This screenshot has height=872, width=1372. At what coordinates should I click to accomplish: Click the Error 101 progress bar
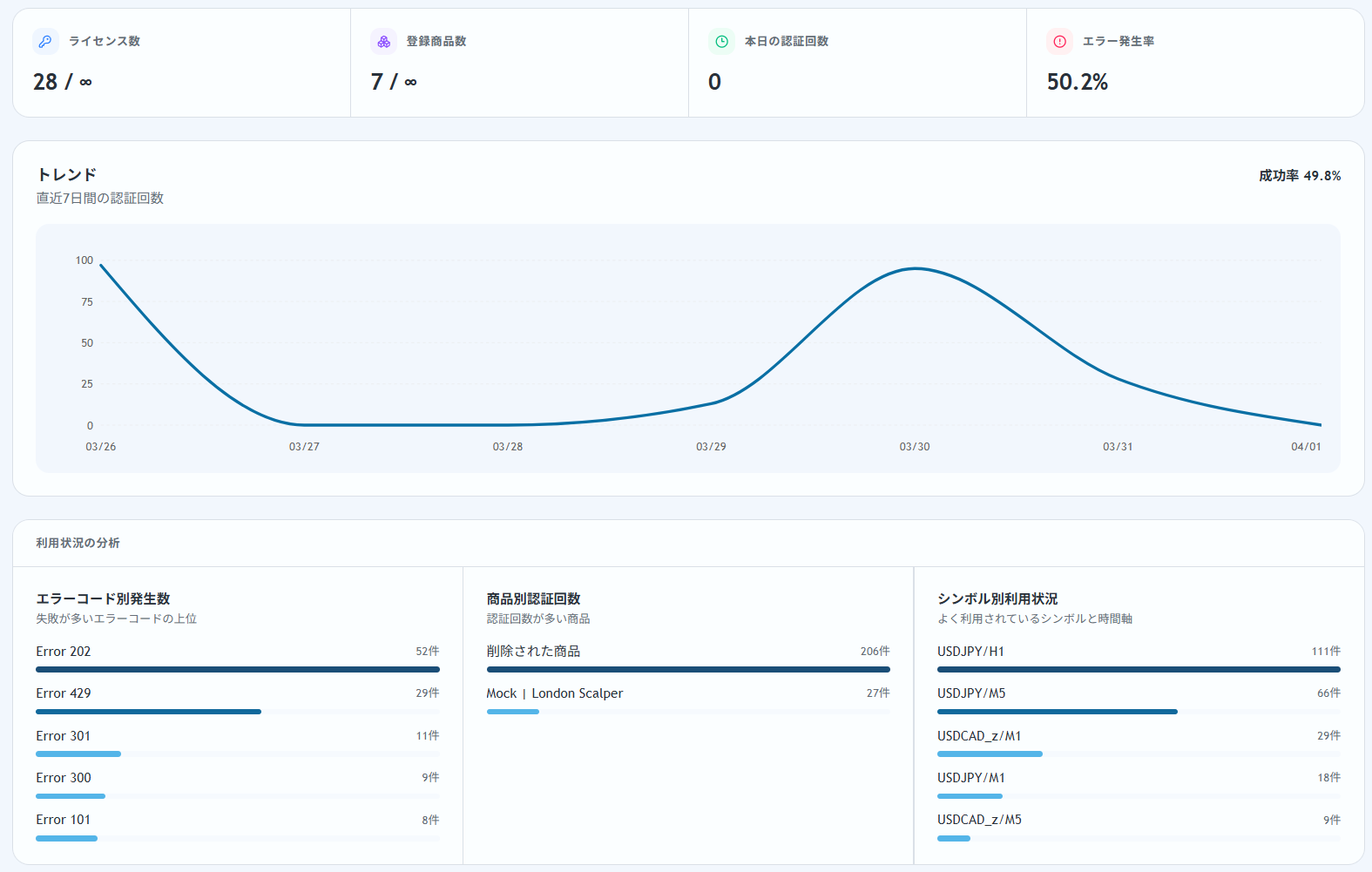(x=67, y=838)
